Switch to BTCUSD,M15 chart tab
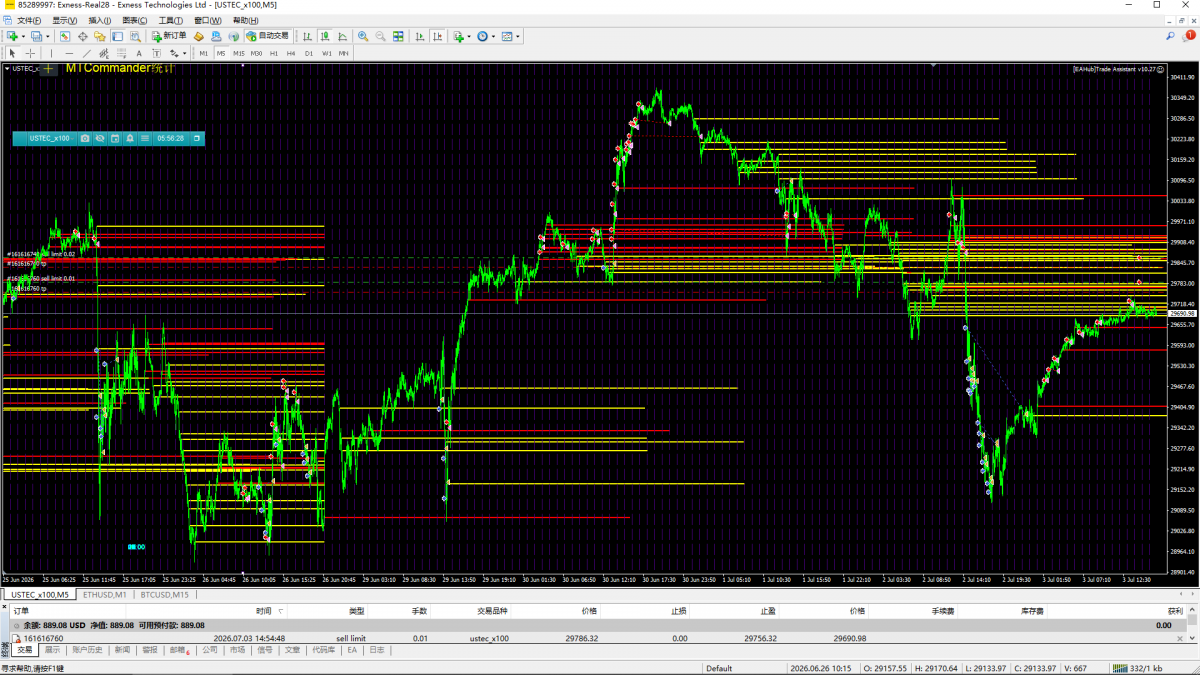This screenshot has width=1200, height=675. click(164, 594)
